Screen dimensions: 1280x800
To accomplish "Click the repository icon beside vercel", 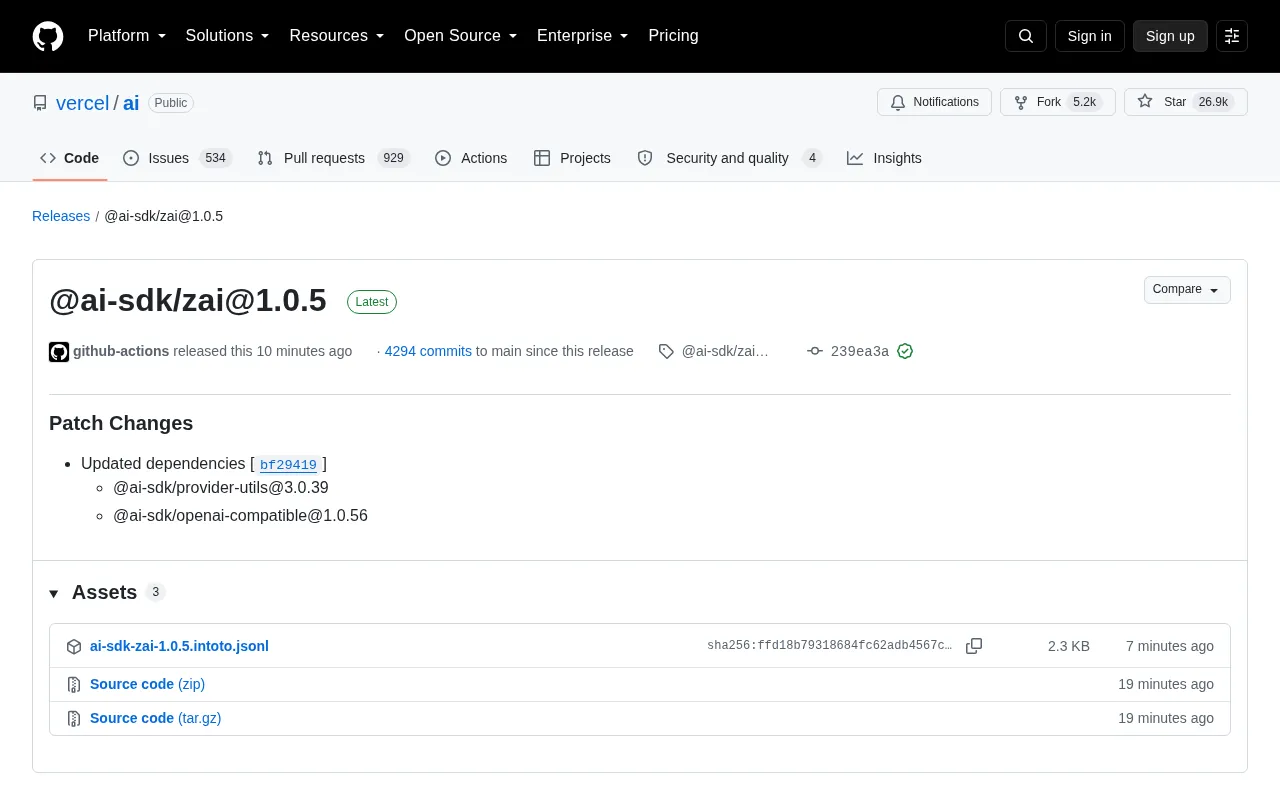I will pos(40,103).
